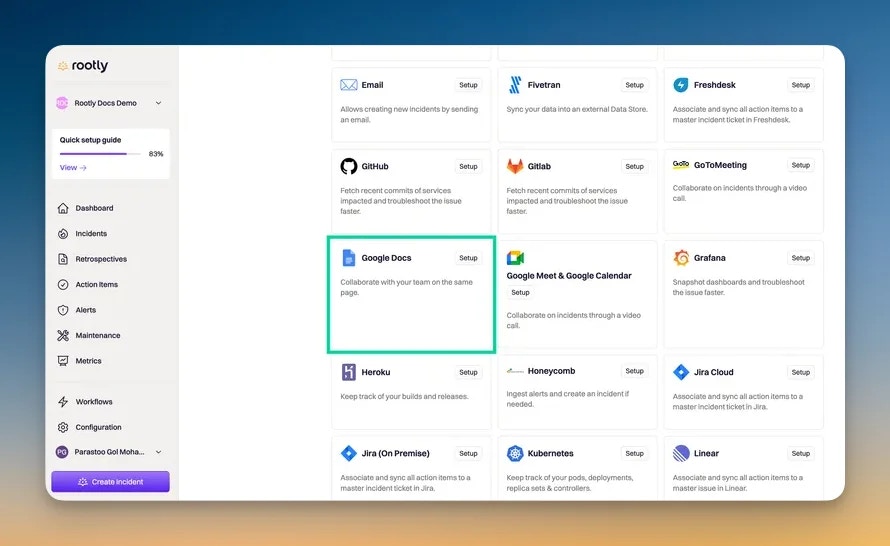Screen dimensions: 890x546
Task: Click Setup for Email integration
Action: pyautogui.click(x=468, y=85)
